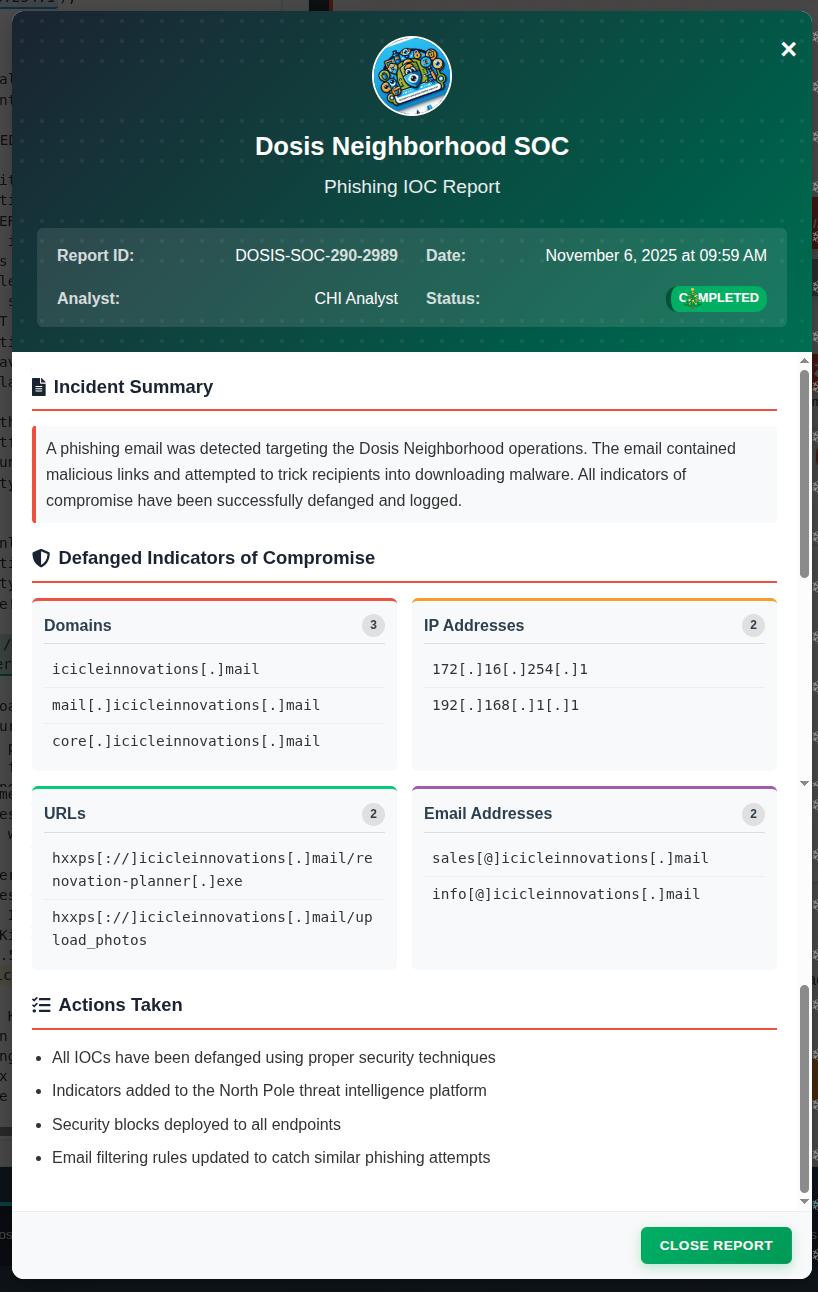Click the upper report scrollbar thumb

[804, 472]
